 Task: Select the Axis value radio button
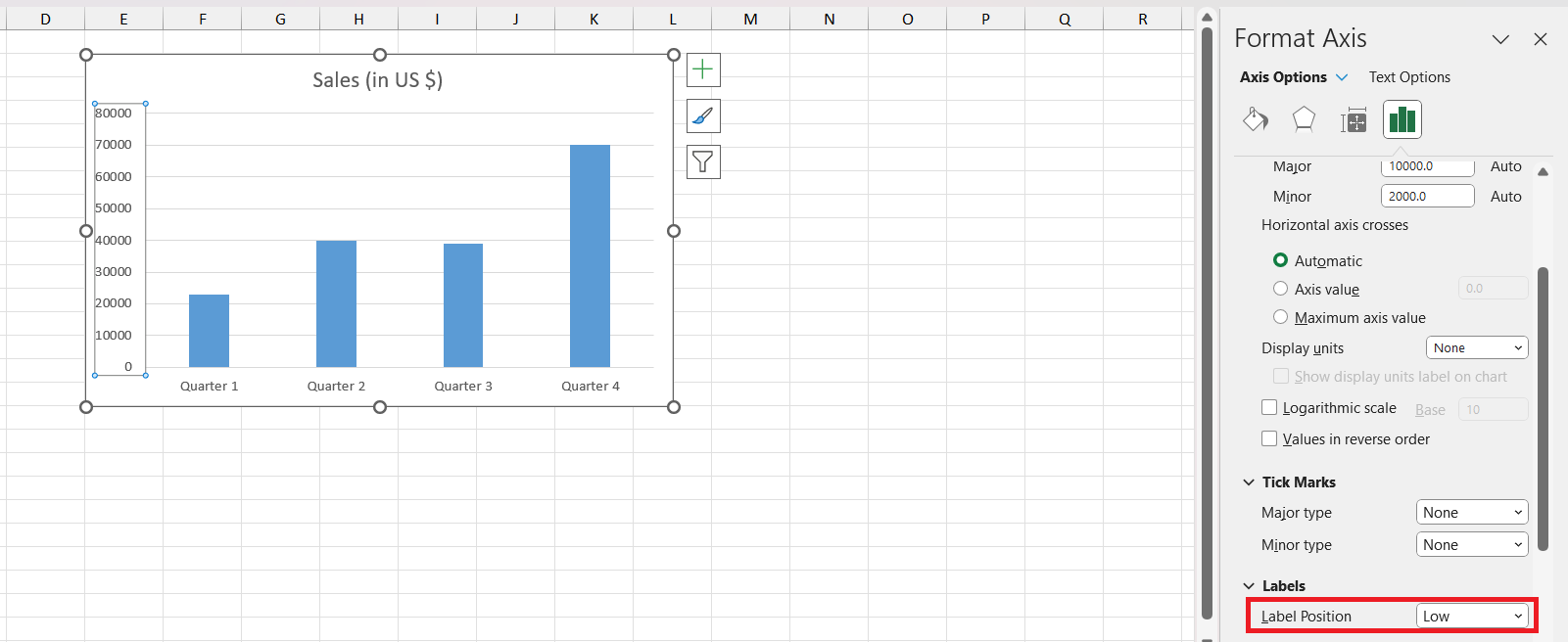[x=1280, y=289]
